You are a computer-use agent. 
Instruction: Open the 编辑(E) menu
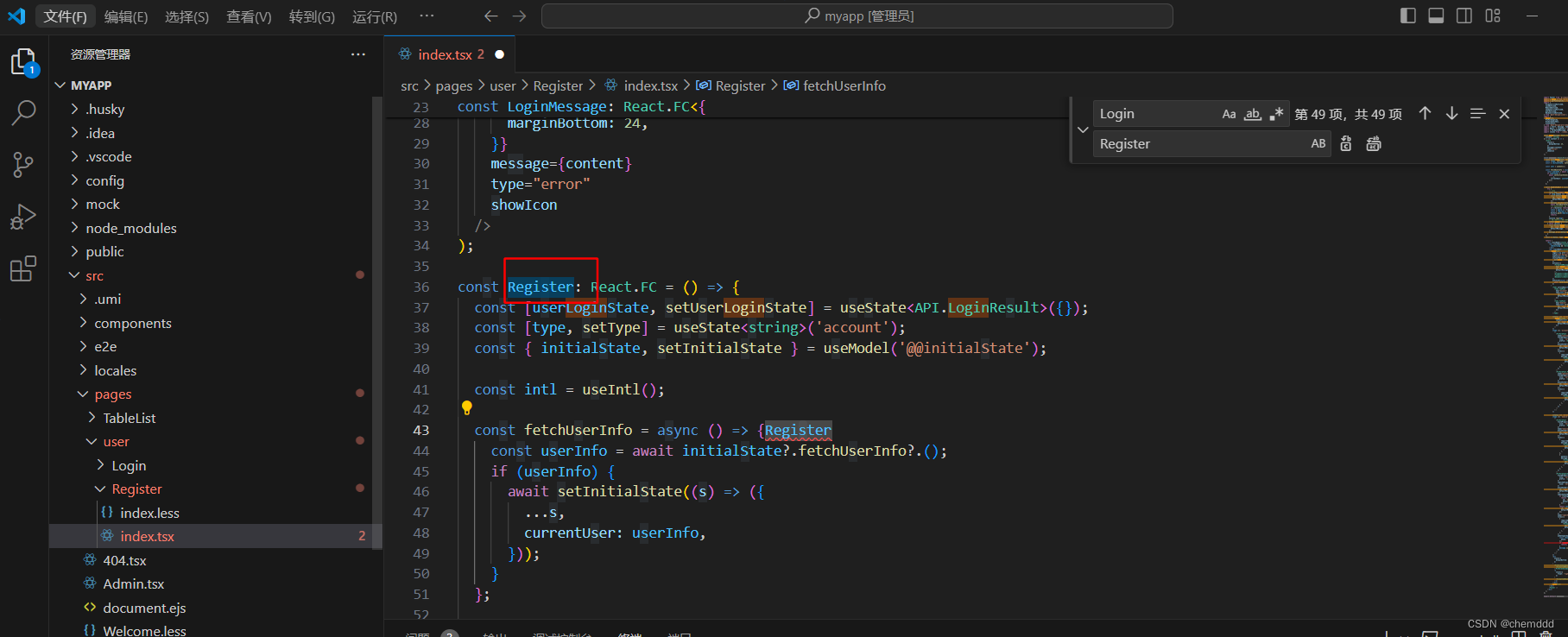click(126, 16)
